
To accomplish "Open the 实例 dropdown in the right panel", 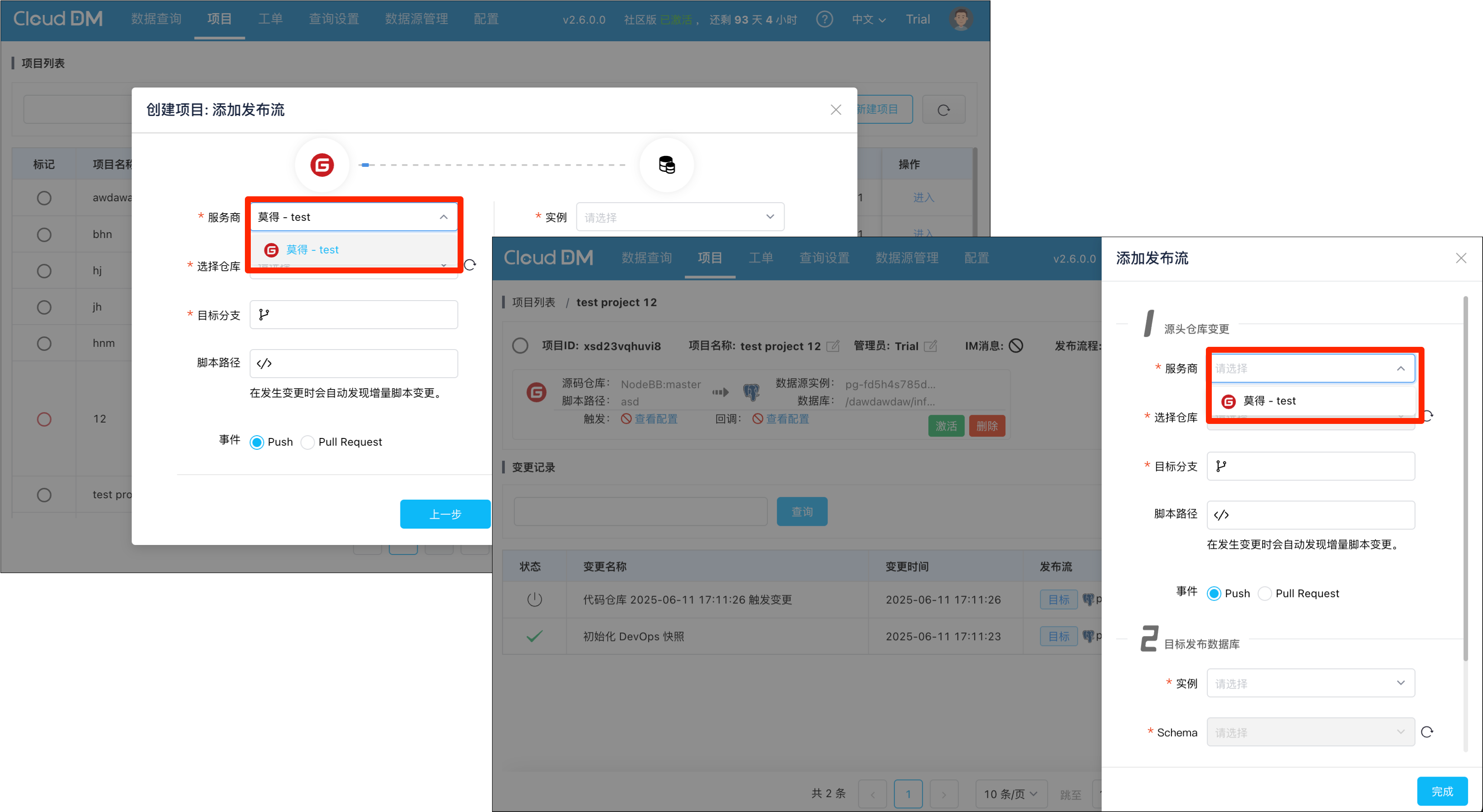I will [x=1310, y=683].
